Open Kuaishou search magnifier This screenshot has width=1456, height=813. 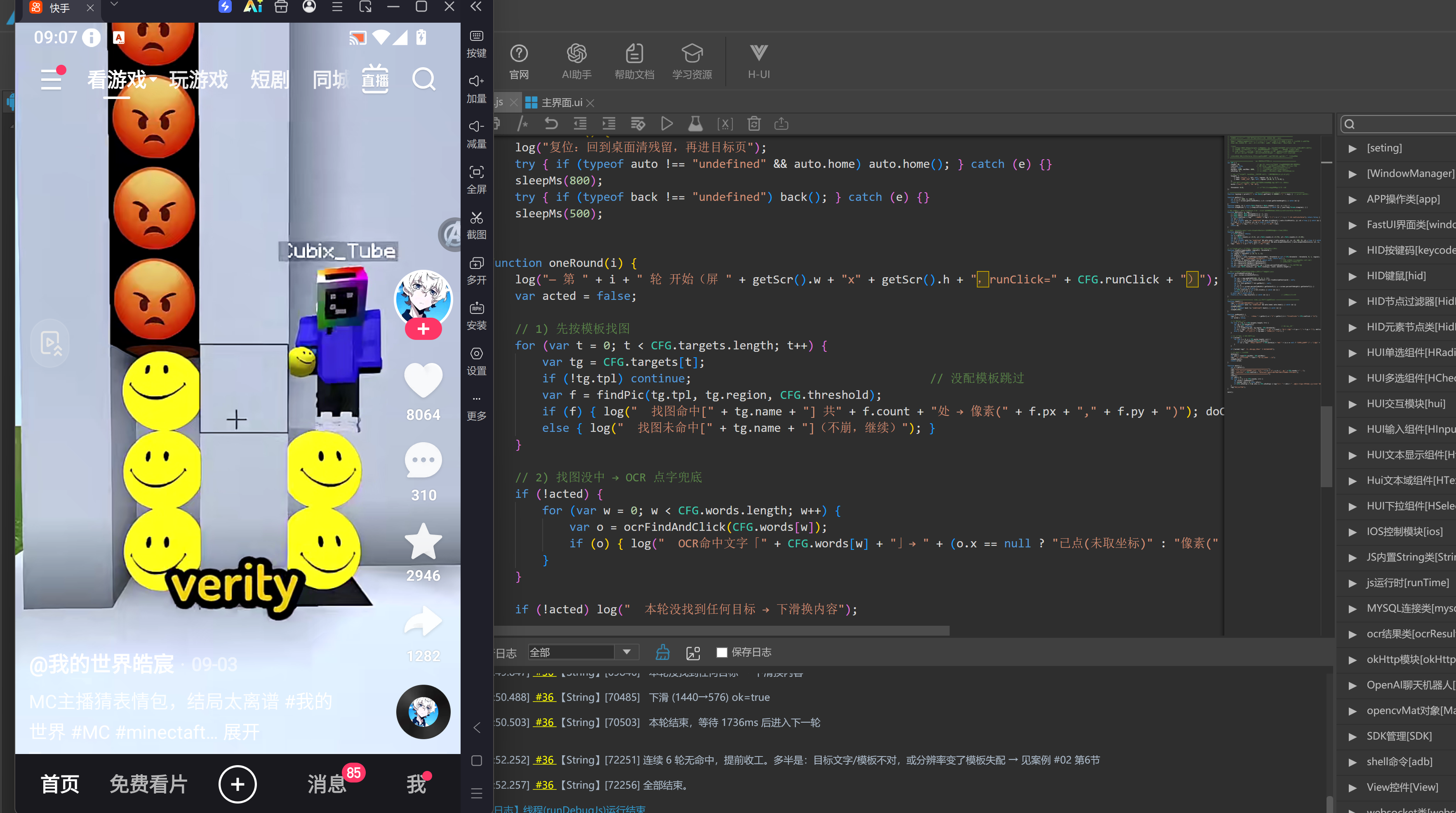pyautogui.click(x=423, y=80)
